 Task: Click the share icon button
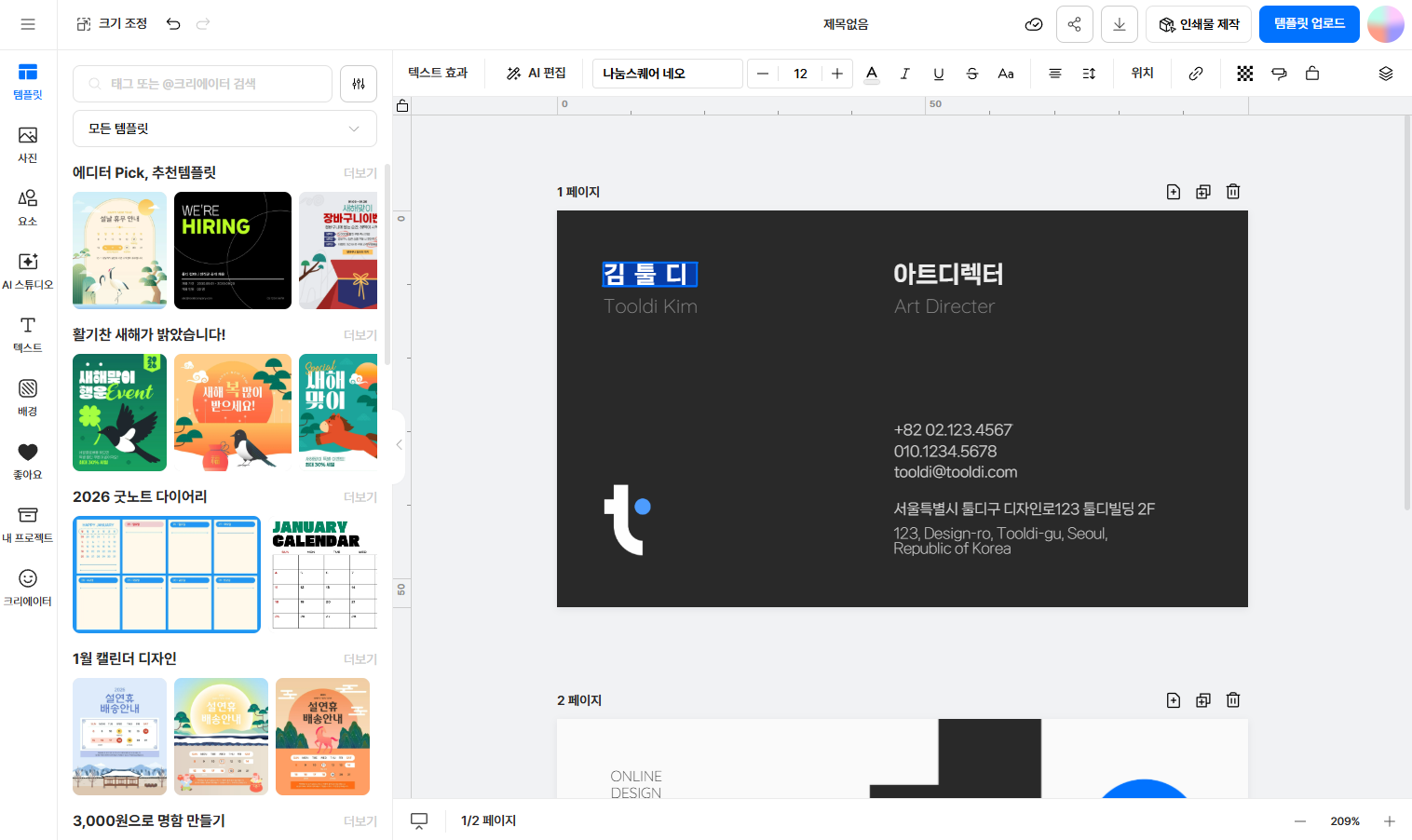pyautogui.click(x=1074, y=24)
